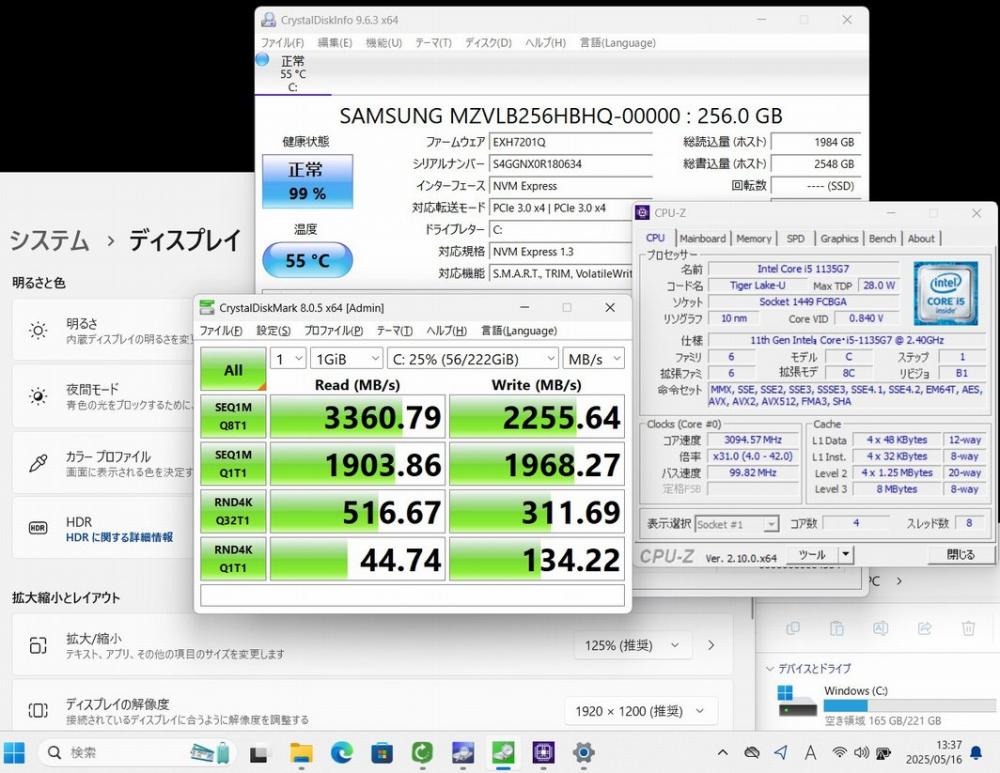The image size is (1000, 773).
Task: Run the RND4K Q32T1 test
Action: click(233, 512)
